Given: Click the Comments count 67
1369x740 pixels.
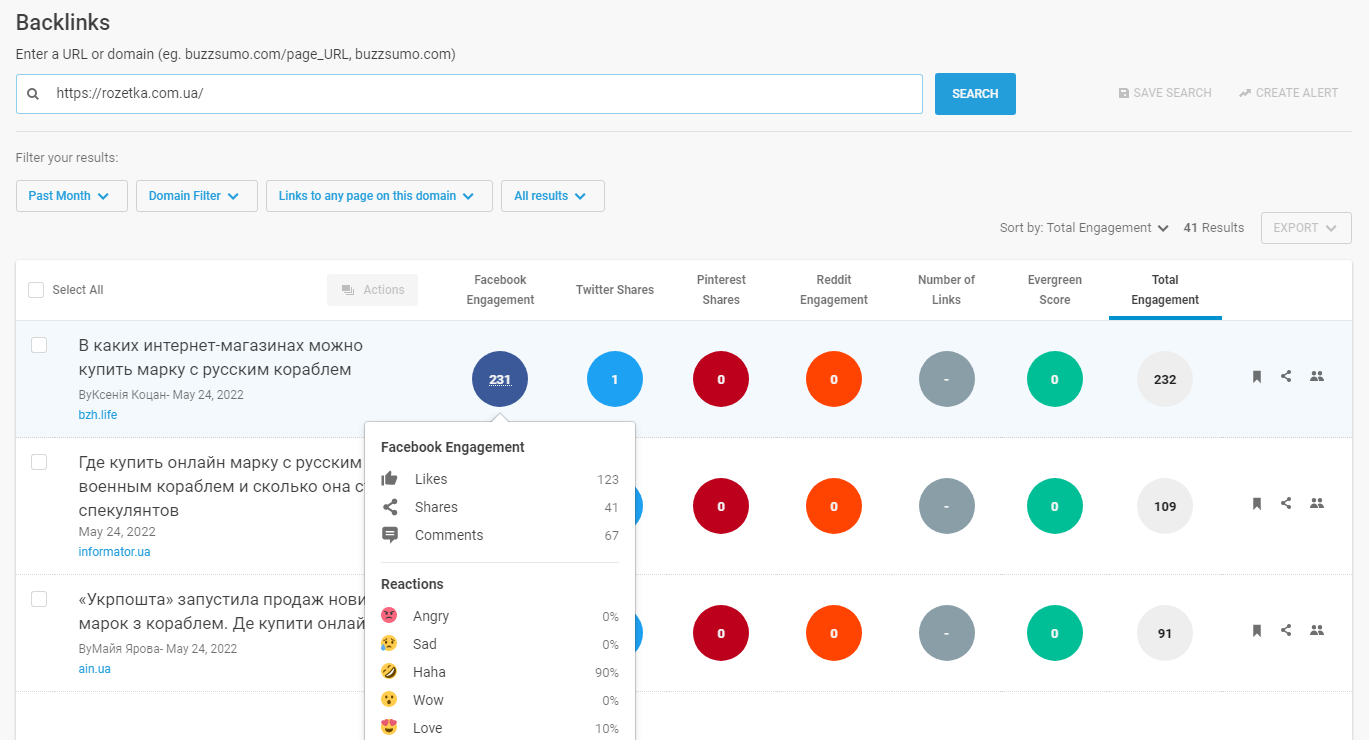Looking at the screenshot, I should click(x=612, y=535).
